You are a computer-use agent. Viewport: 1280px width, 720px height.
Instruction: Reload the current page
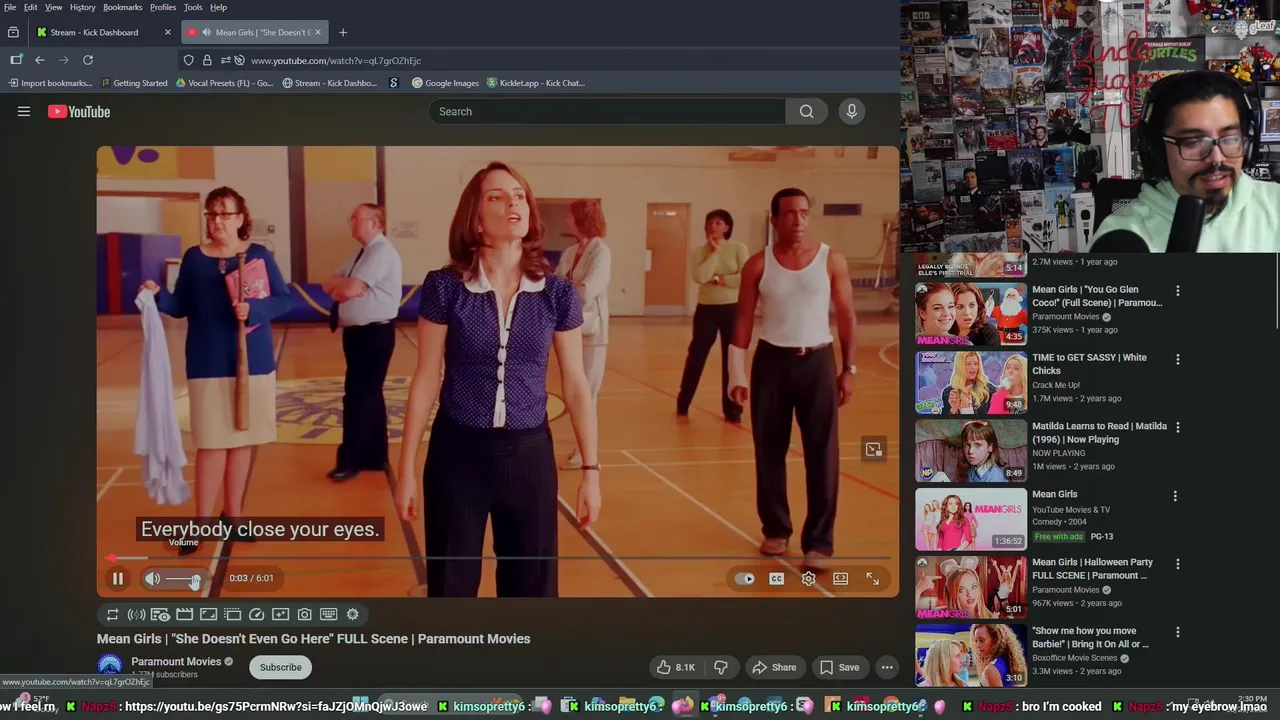[x=88, y=60]
